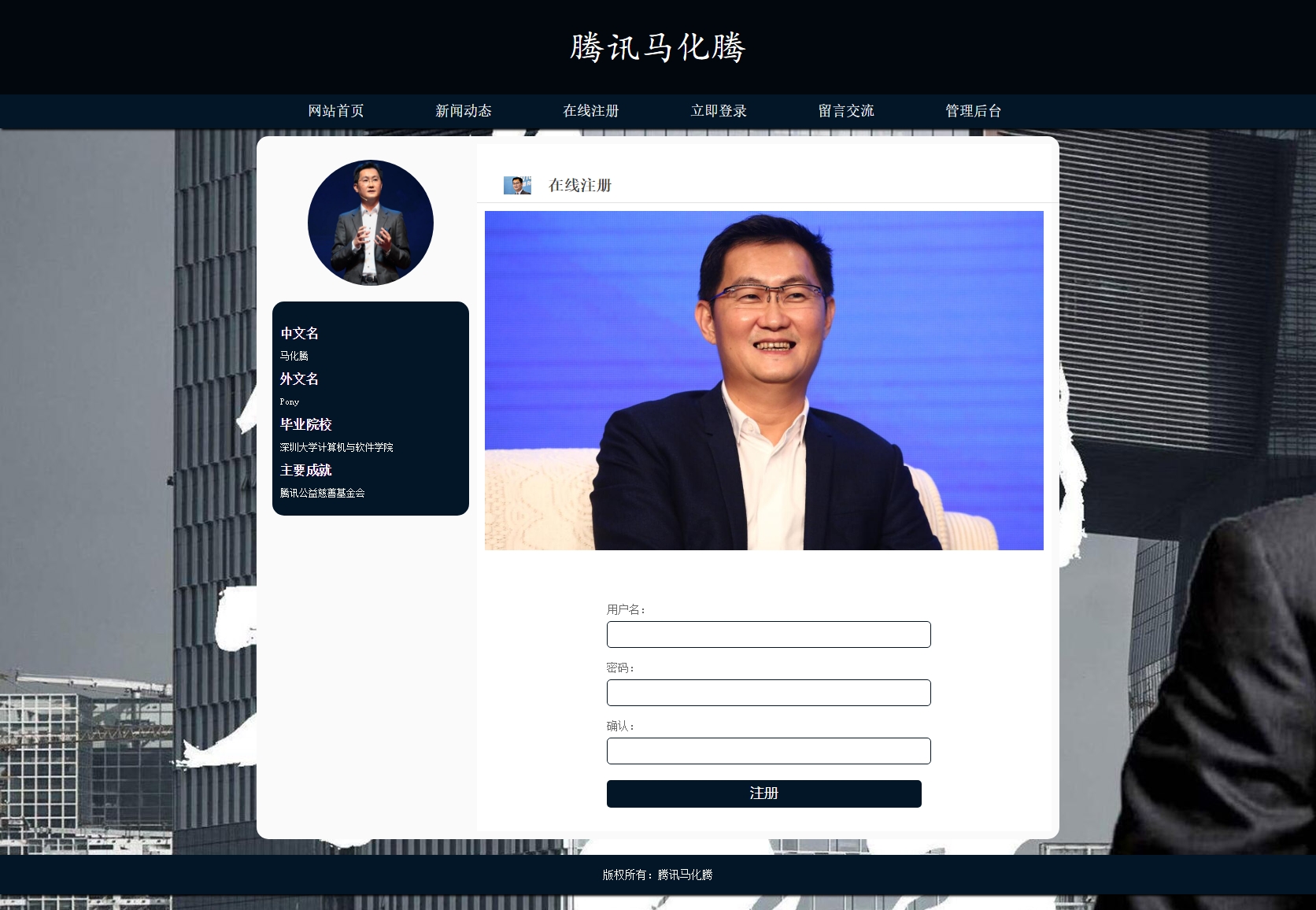This screenshot has height=910, width=1316.
Task: Select the 在线注册 nav menu item
Action: pos(591,111)
